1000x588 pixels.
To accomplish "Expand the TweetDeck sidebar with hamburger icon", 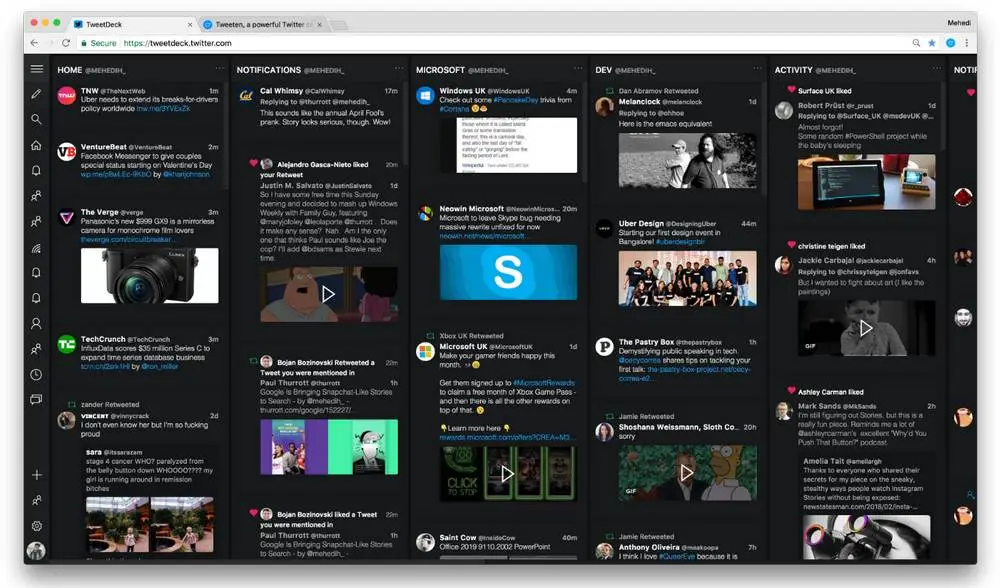I will click(37, 69).
